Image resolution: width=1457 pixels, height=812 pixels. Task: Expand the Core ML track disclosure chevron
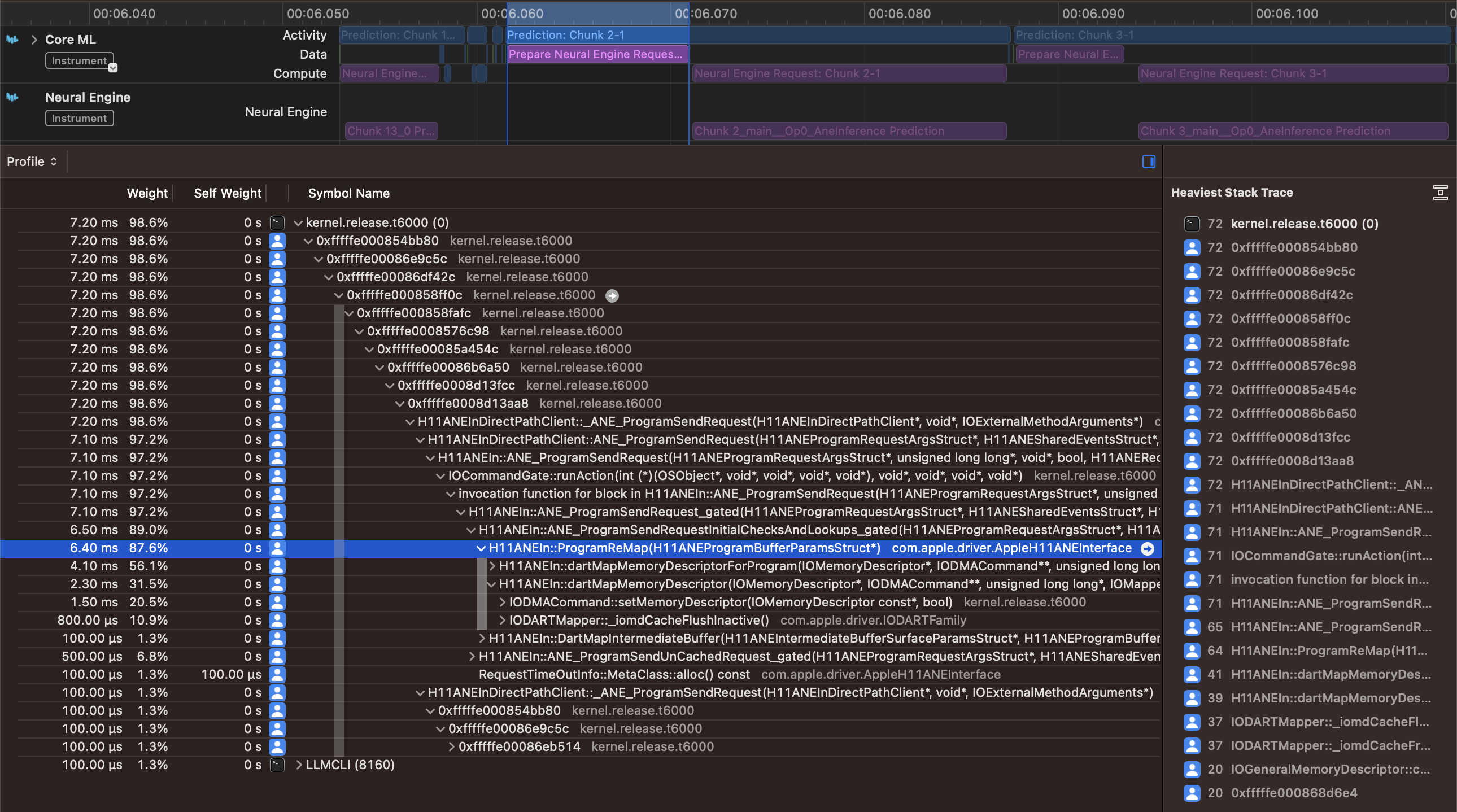[34, 40]
